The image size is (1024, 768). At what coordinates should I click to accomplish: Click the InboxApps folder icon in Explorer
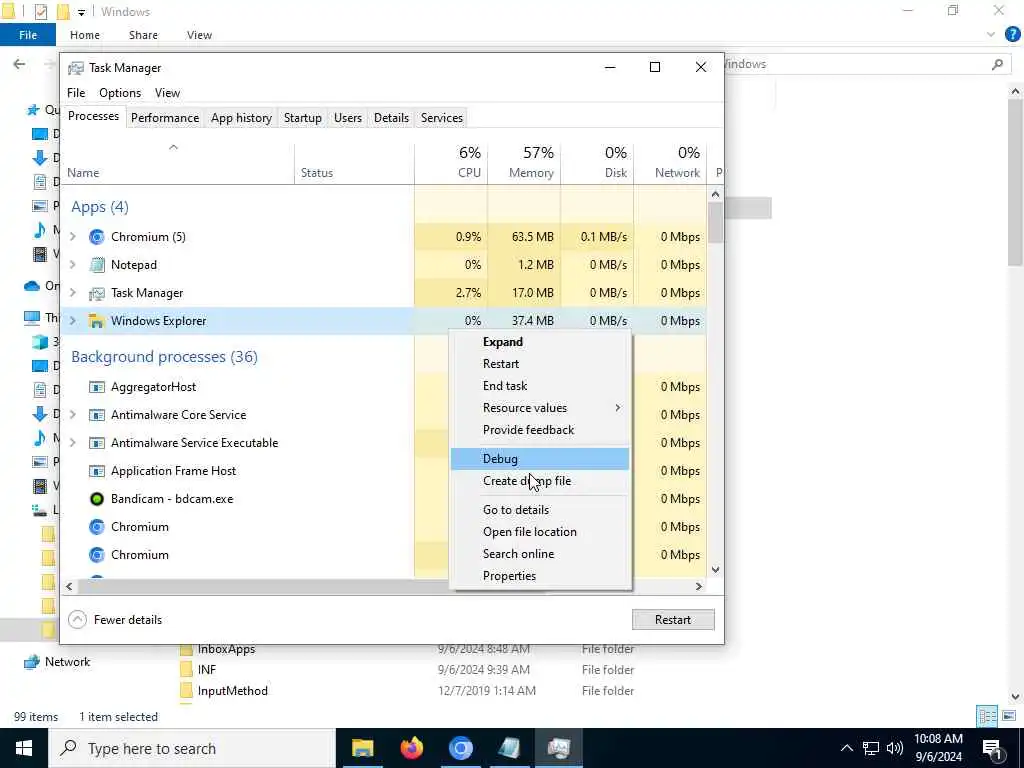click(x=186, y=650)
